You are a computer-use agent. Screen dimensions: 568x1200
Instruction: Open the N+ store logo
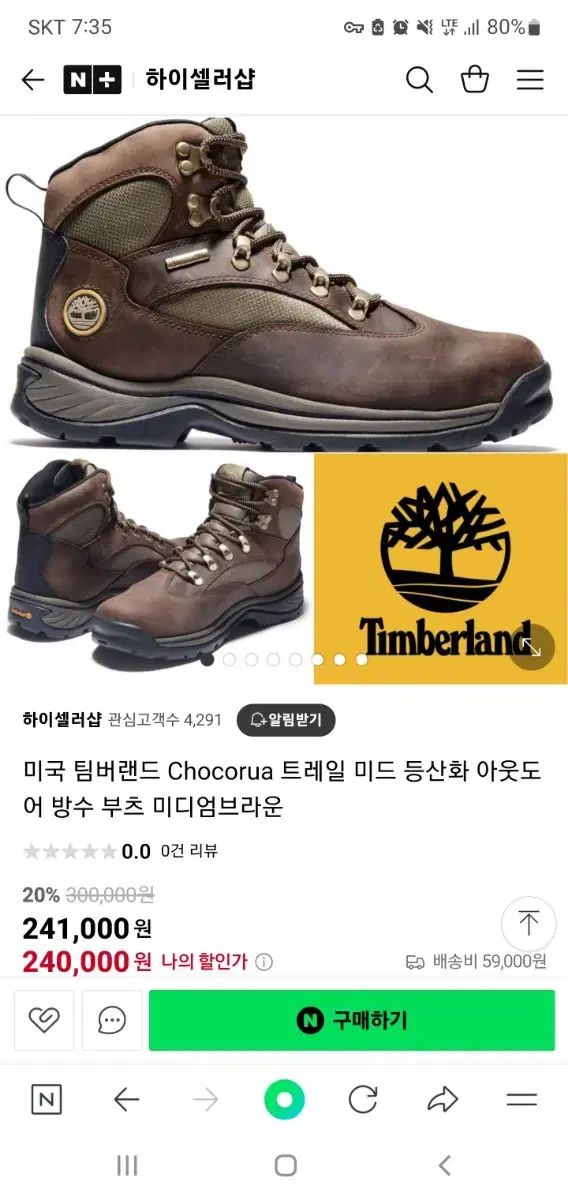pos(92,80)
